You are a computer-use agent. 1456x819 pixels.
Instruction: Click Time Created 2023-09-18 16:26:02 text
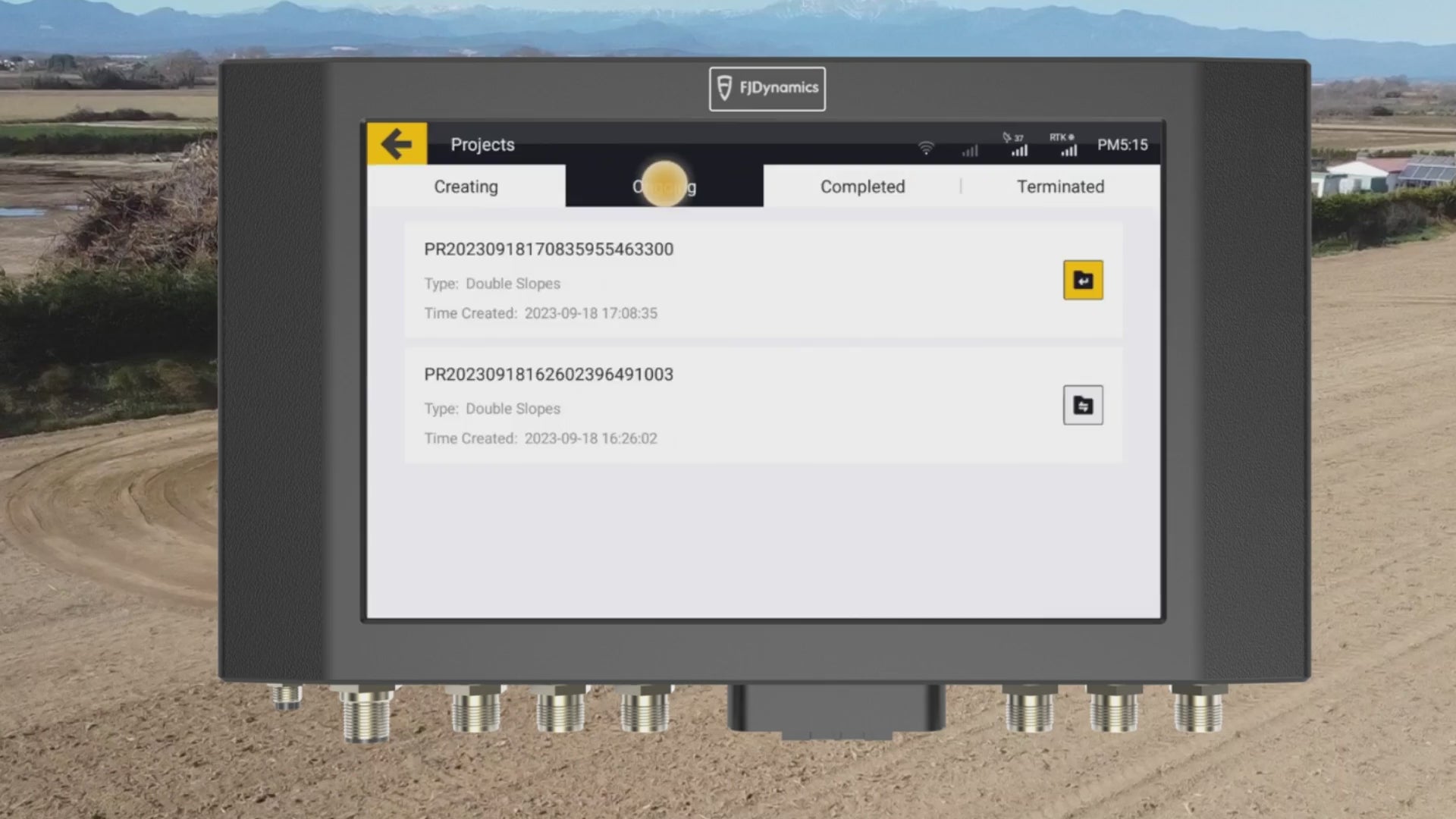click(x=540, y=438)
